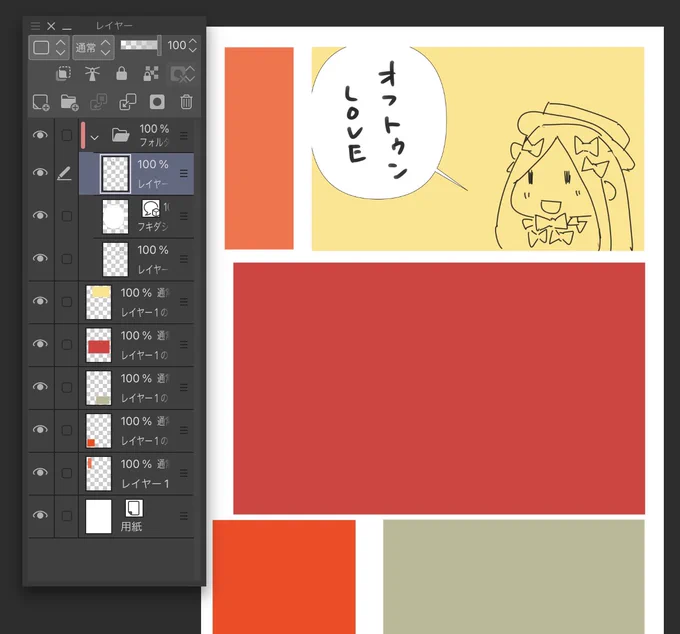Toggle the mask enable icon
Viewport: 680px width, 634px height.
(178, 74)
